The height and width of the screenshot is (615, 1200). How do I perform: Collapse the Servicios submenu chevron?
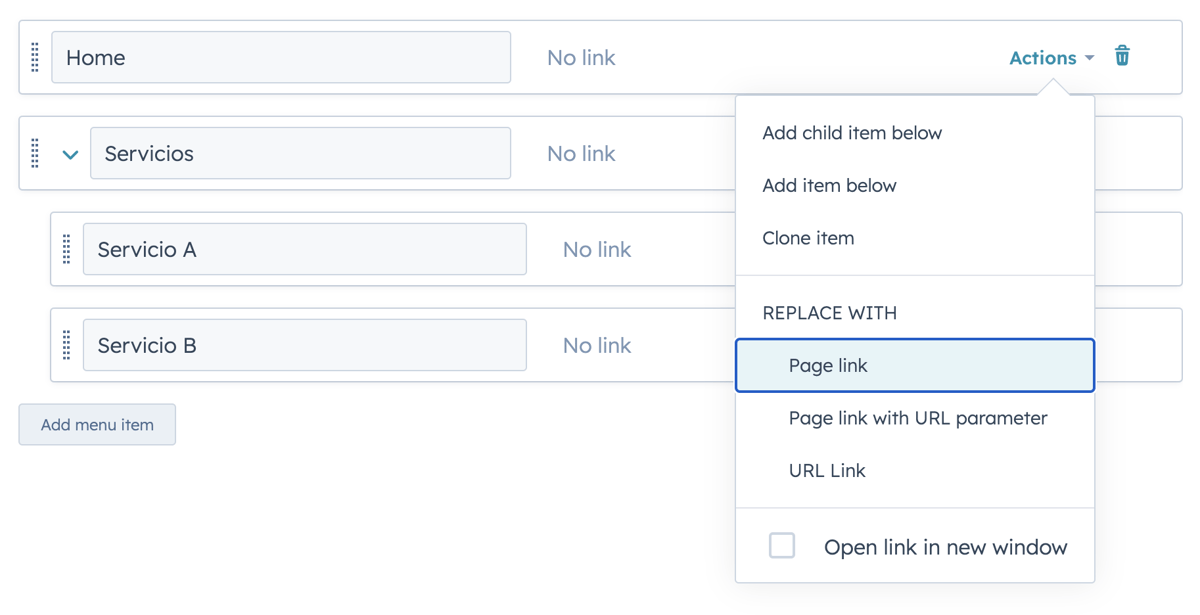point(70,155)
